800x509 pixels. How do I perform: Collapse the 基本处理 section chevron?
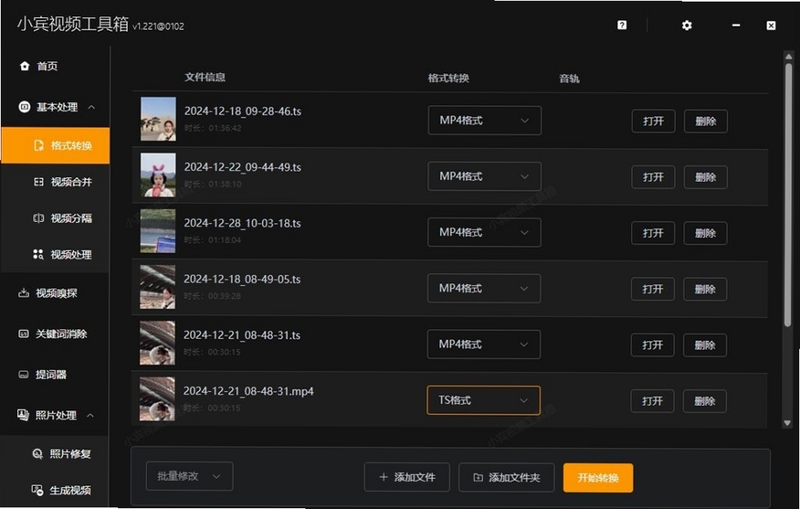coord(91,107)
